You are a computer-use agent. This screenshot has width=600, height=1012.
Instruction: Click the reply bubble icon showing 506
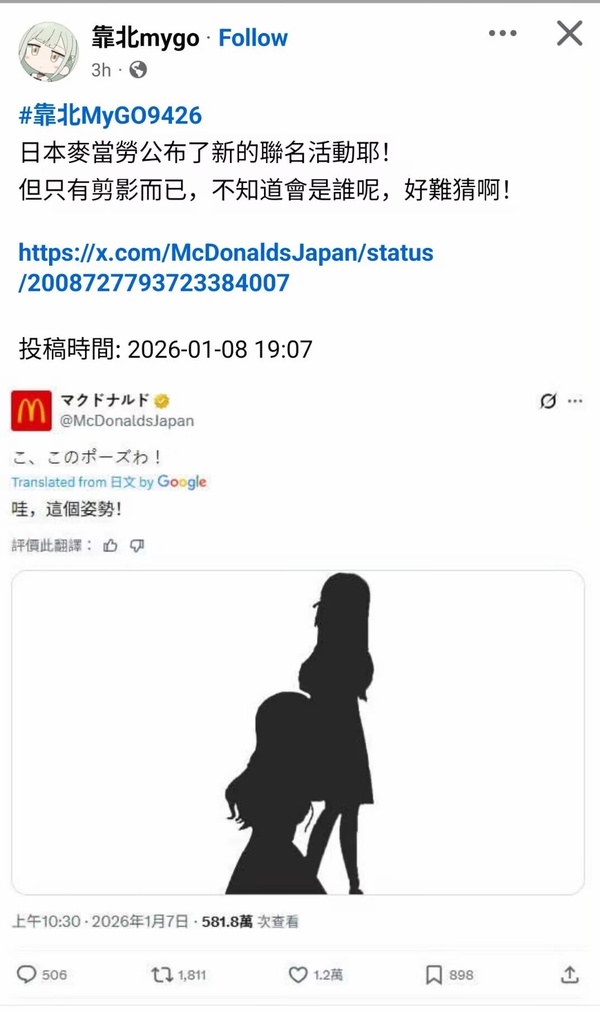tap(26, 975)
